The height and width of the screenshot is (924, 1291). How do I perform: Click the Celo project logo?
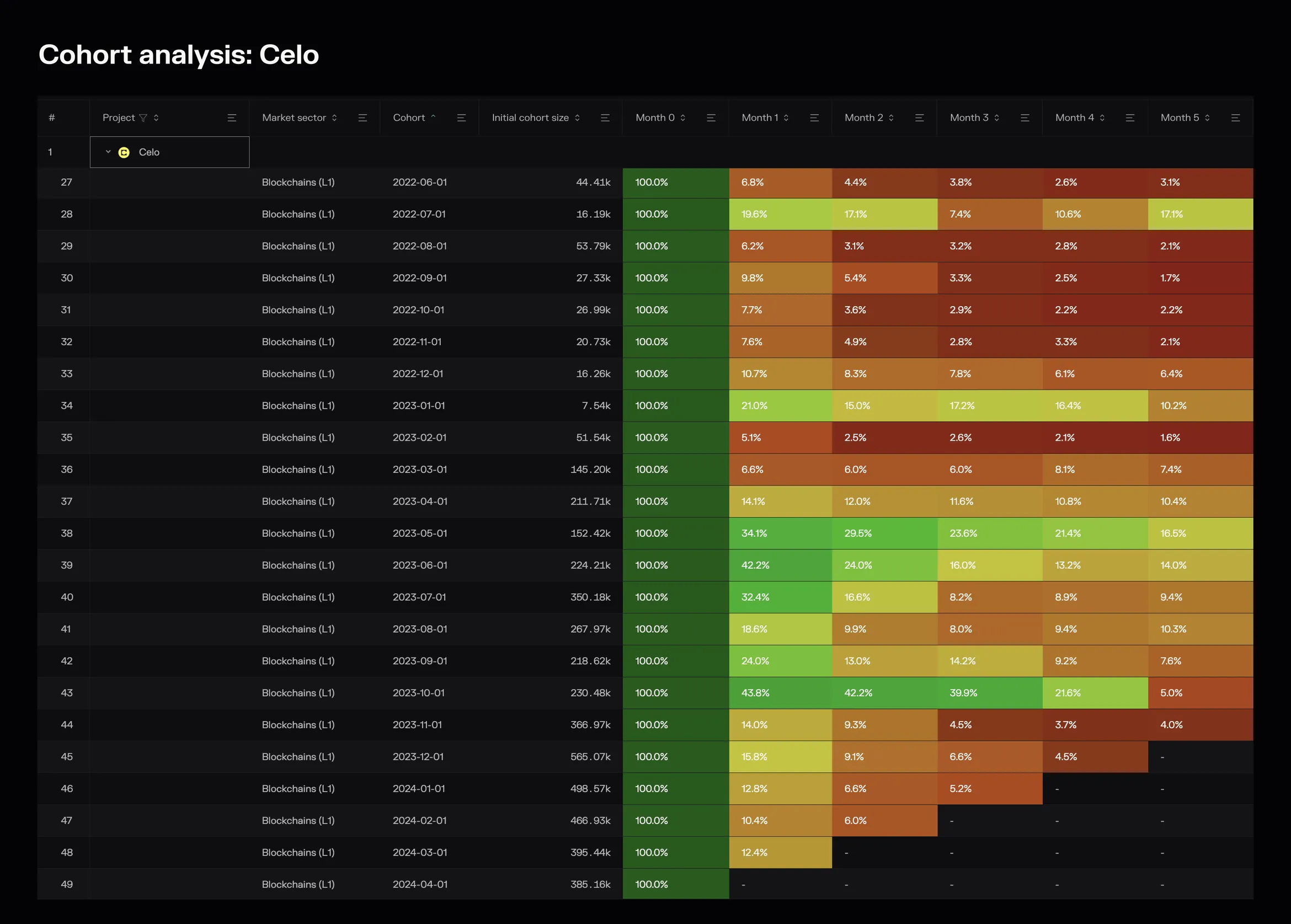pyautogui.click(x=124, y=152)
